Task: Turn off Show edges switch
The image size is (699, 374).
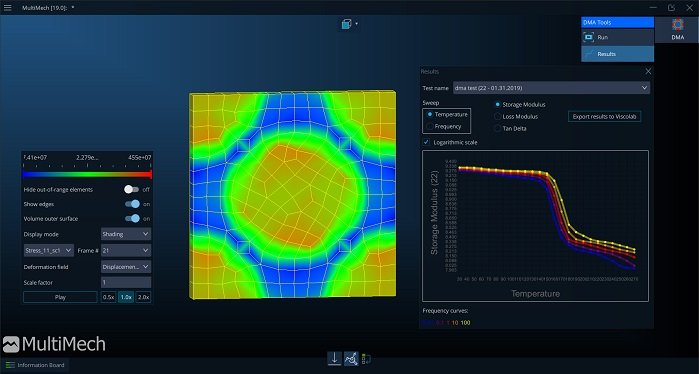Action: click(x=132, y=204)
